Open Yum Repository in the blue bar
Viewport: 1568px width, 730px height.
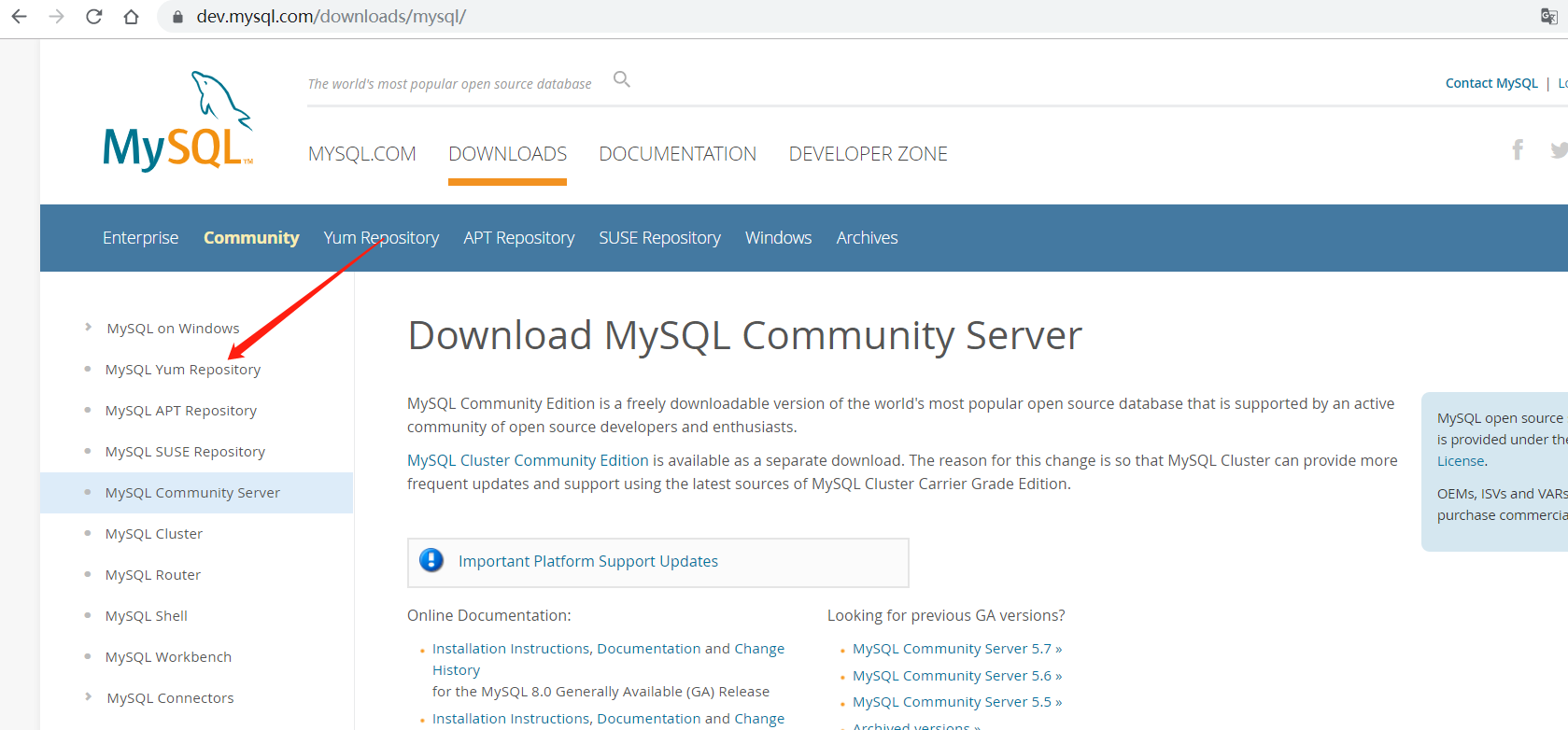click(x=381, y=238)
